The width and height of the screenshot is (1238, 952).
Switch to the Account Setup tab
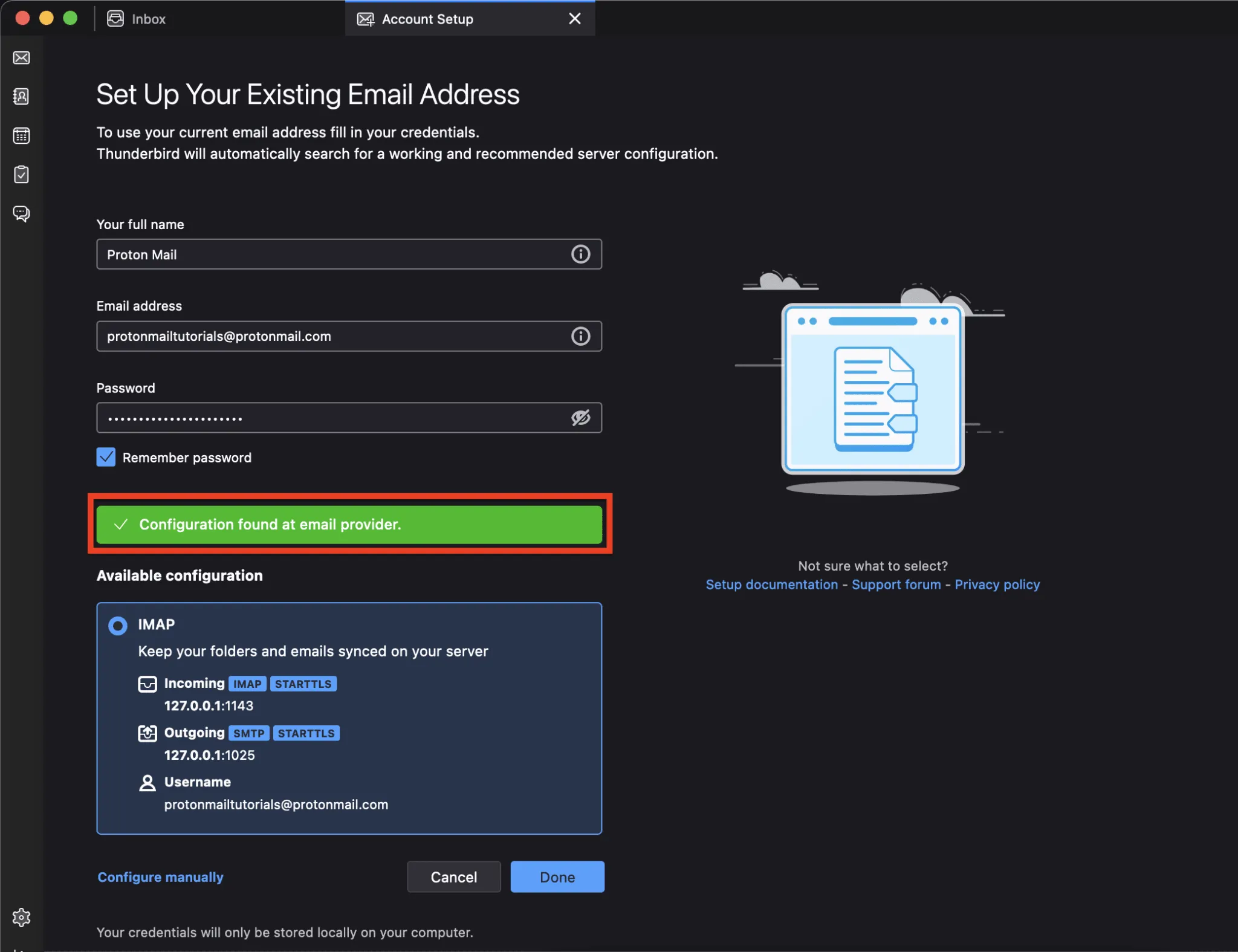tap(427, 18)
